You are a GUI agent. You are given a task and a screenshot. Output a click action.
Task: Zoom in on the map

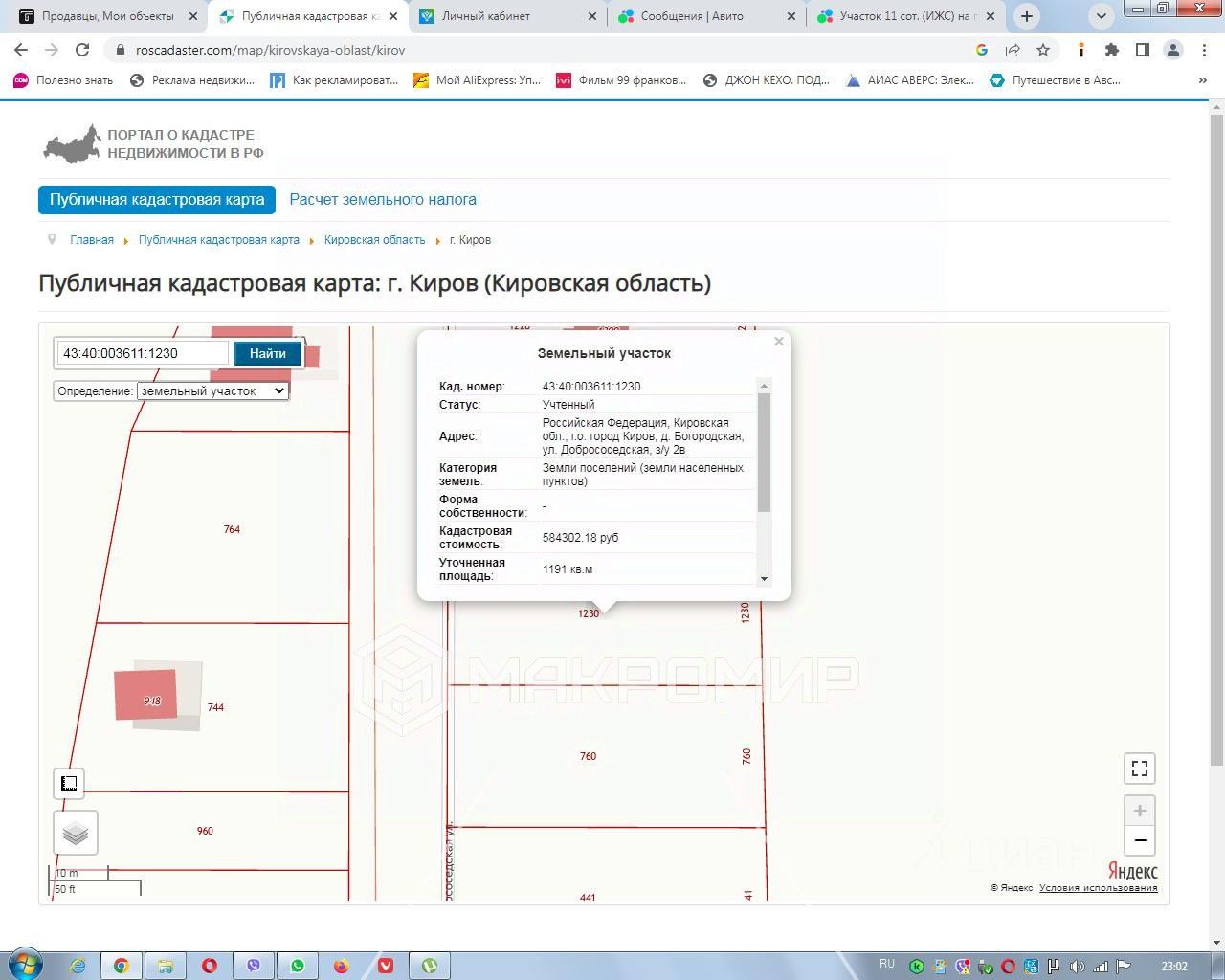(1140, 811)
